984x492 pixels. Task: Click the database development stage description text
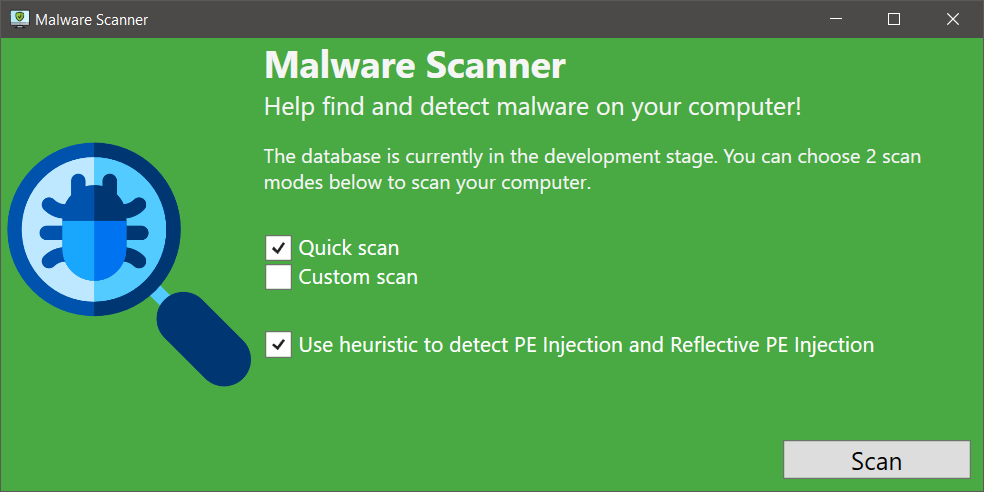[x=590, y=170]
